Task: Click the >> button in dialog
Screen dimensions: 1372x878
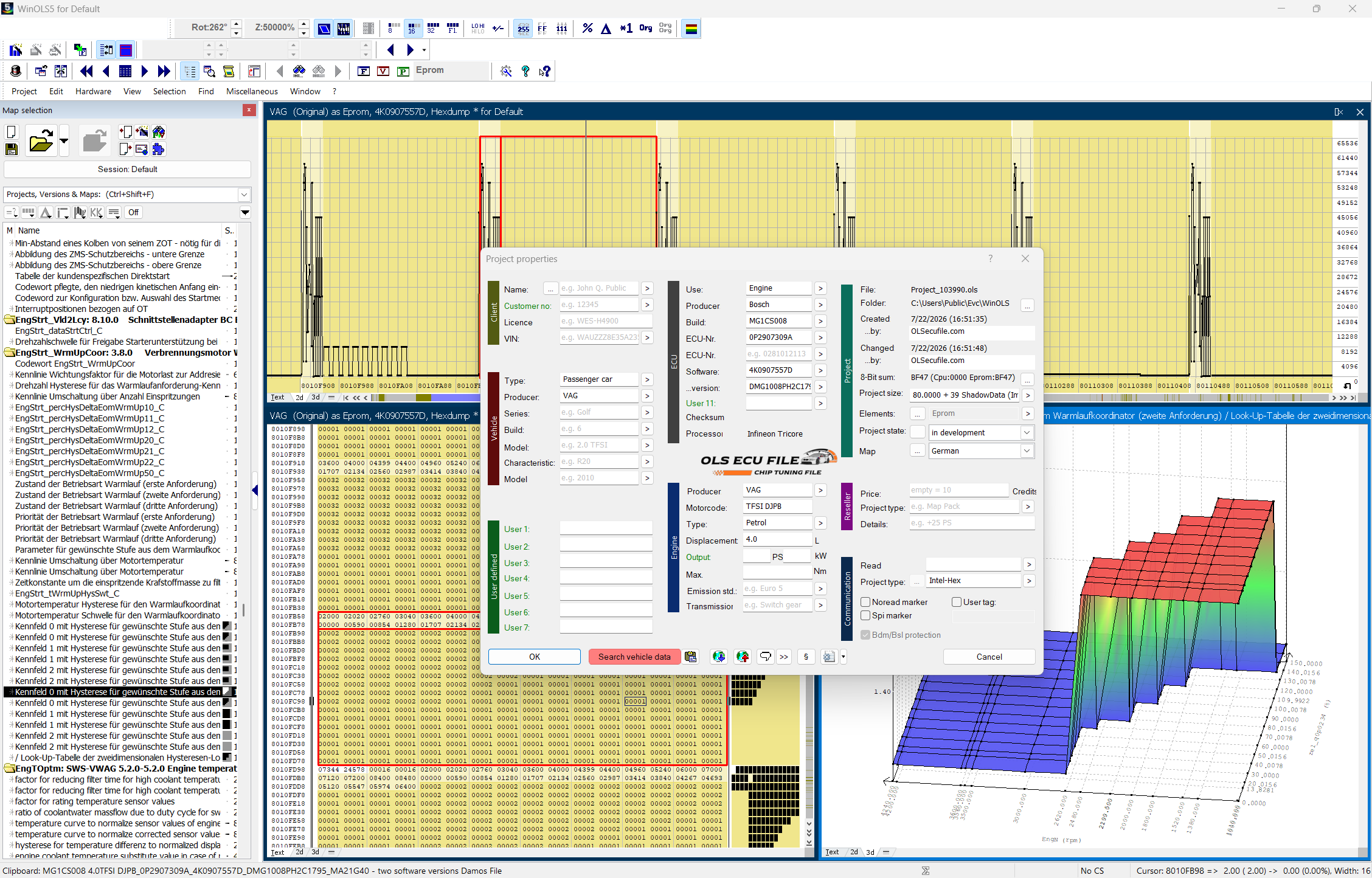Action: 783,657
